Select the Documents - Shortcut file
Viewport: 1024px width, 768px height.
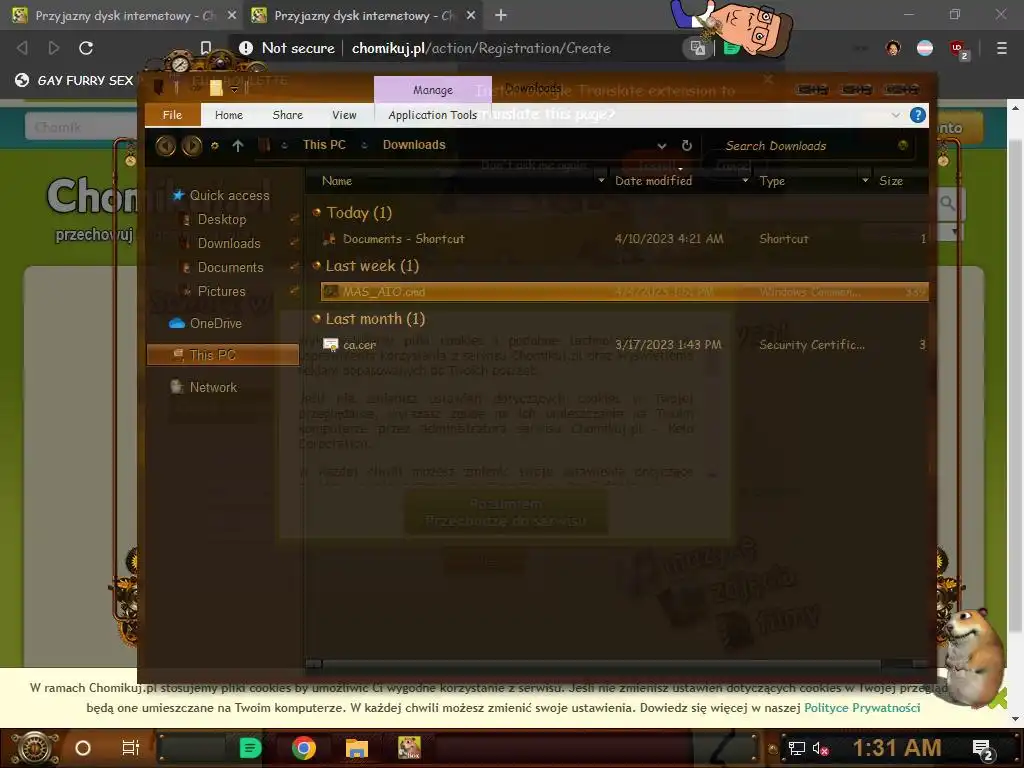pyautogui.click(x=624, y=239)
